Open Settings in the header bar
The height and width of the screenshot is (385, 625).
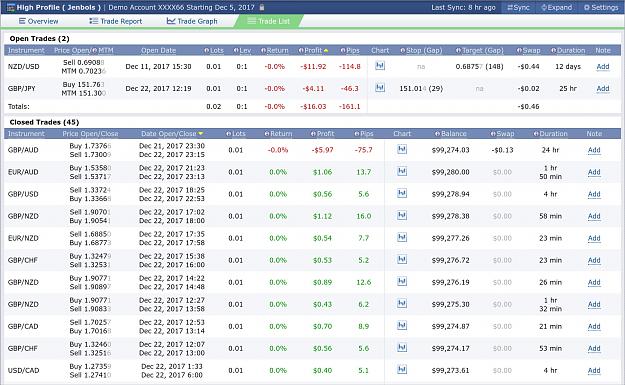(x=601, y=7)
